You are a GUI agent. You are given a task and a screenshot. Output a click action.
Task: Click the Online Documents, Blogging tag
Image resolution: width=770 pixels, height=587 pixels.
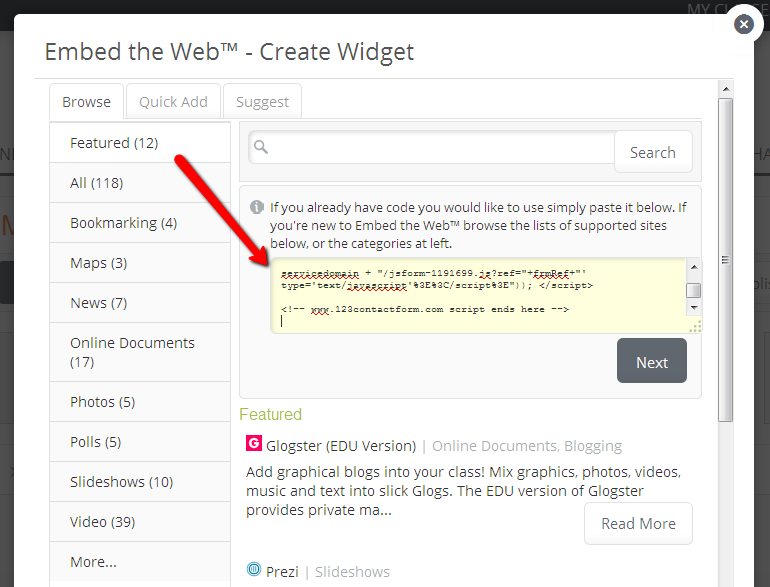pos(527,446)
